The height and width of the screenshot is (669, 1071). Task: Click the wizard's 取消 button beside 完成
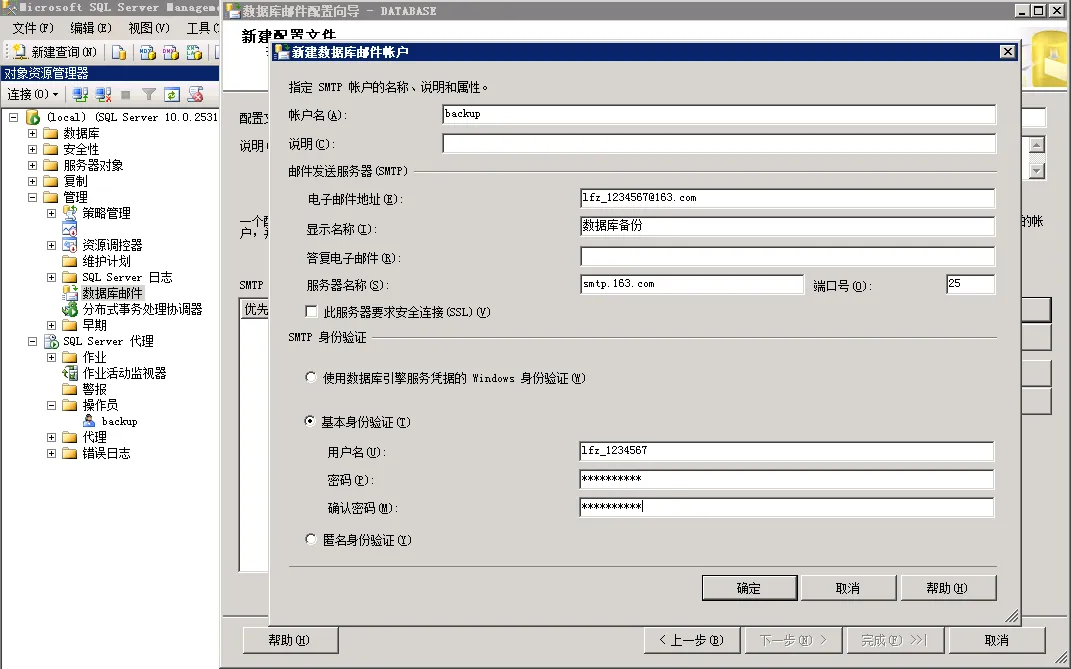(997, 640)
